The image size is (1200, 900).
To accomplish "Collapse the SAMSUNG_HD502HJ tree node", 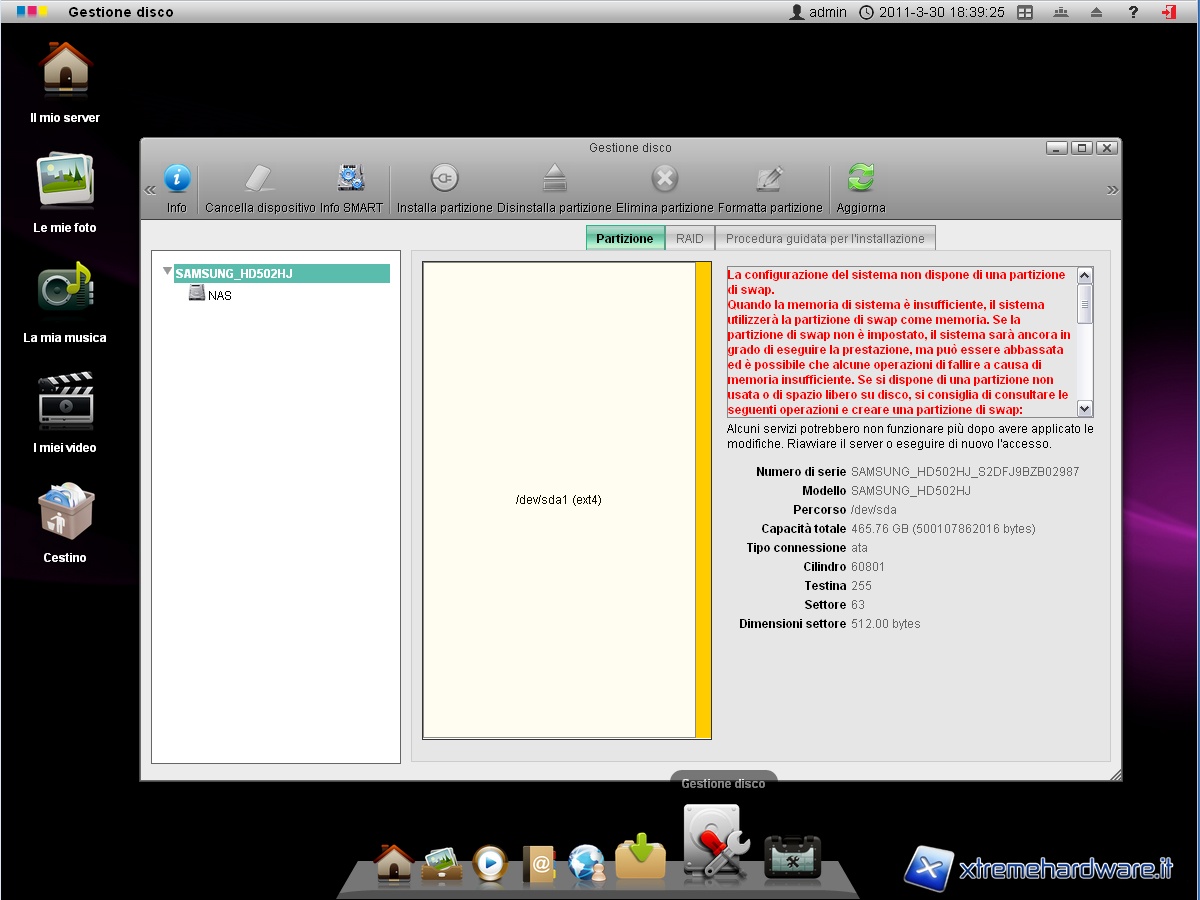I will click(x=167, y=272).
